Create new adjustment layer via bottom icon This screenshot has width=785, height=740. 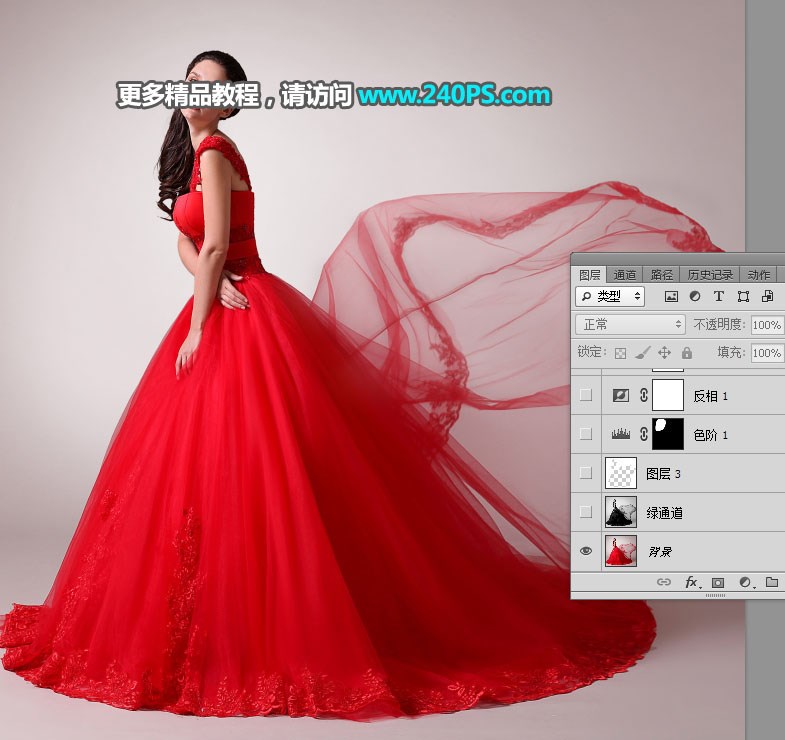point(746,582)
